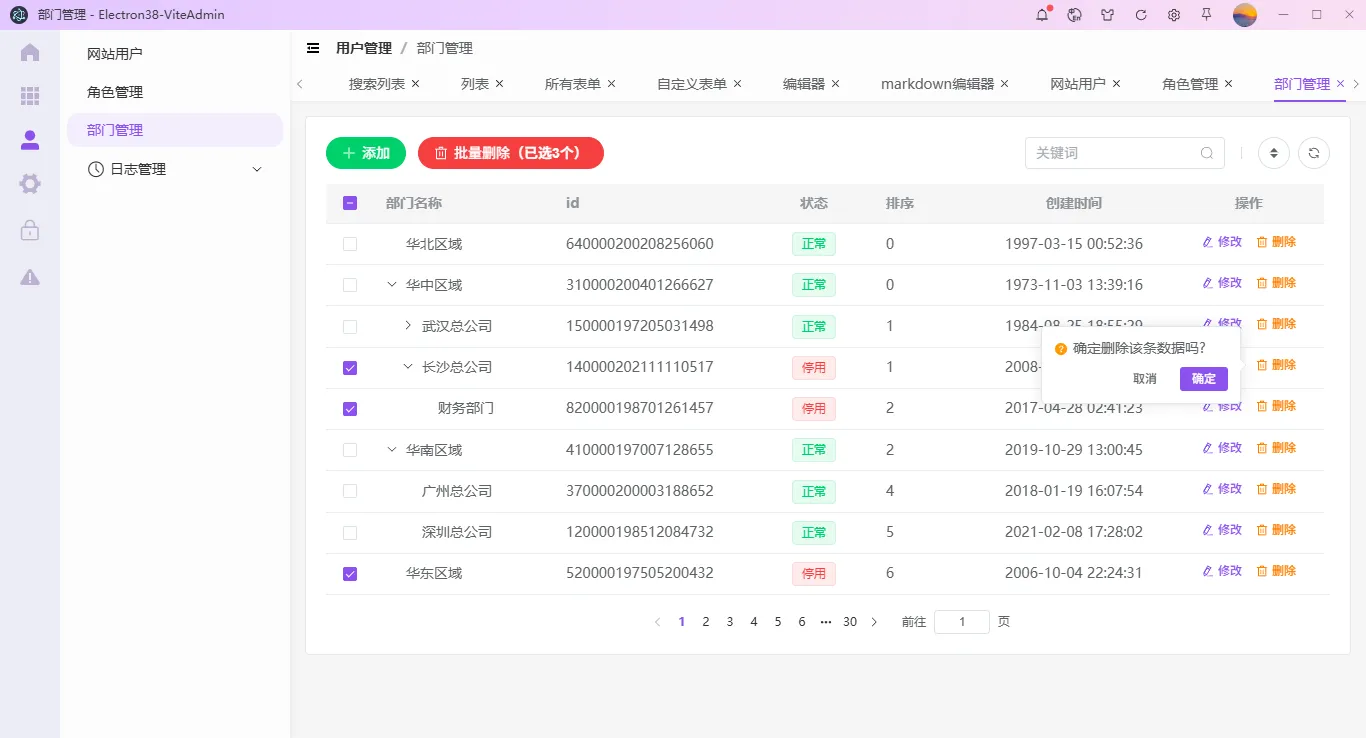The width and height of the screenshot is (1366, 738).
Task: Click 用户管理 in the breadcrumb
Action: [x=364, y=48]
